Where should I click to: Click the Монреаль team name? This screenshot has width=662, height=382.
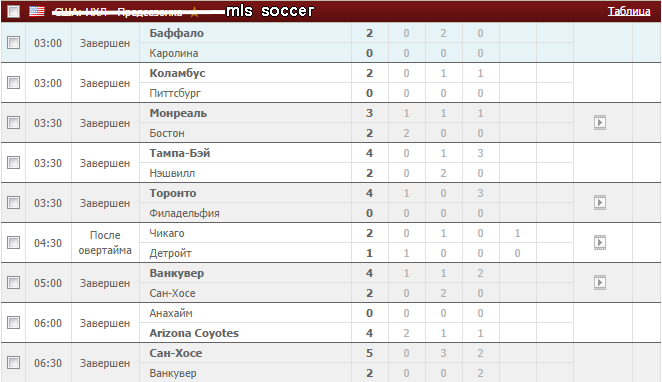point(178,113)
